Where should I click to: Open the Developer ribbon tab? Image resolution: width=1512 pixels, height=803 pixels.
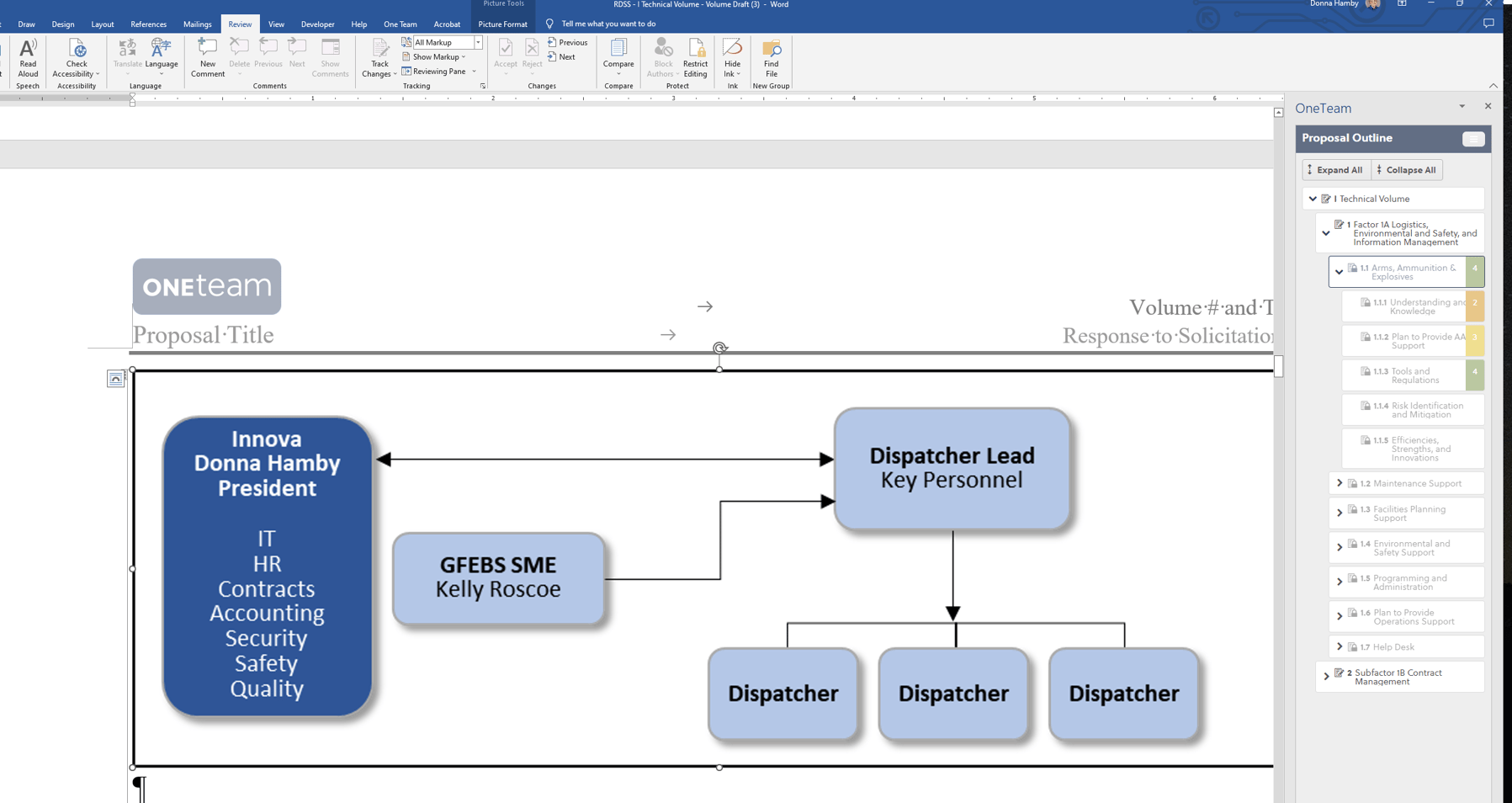tap(317, 24)
